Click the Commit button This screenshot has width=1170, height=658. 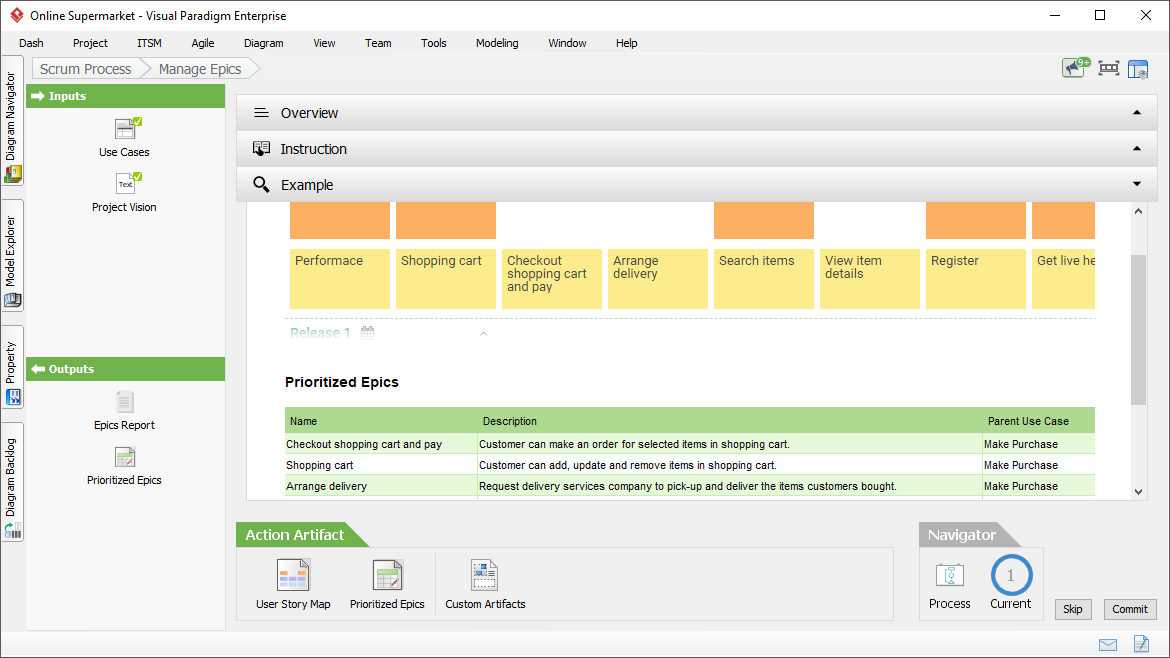tap(1130, 609)
